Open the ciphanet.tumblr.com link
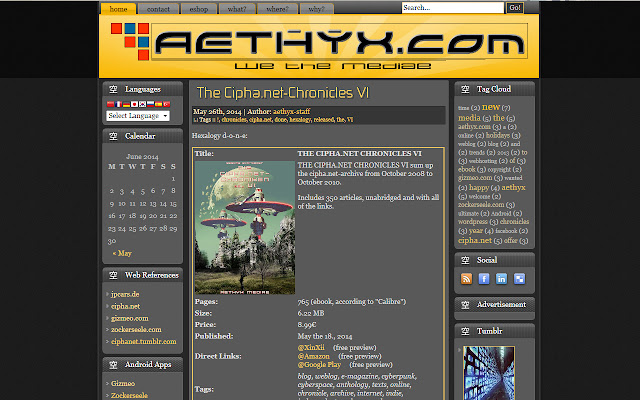 click(144, 341)
